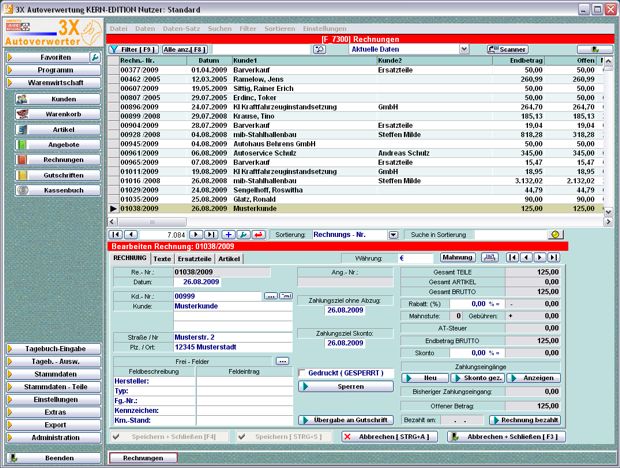This screenshot has width=620, height=468.
Task: Click the Kd.-Nr. input field showing 00999
Action: [x=217, y=296]
